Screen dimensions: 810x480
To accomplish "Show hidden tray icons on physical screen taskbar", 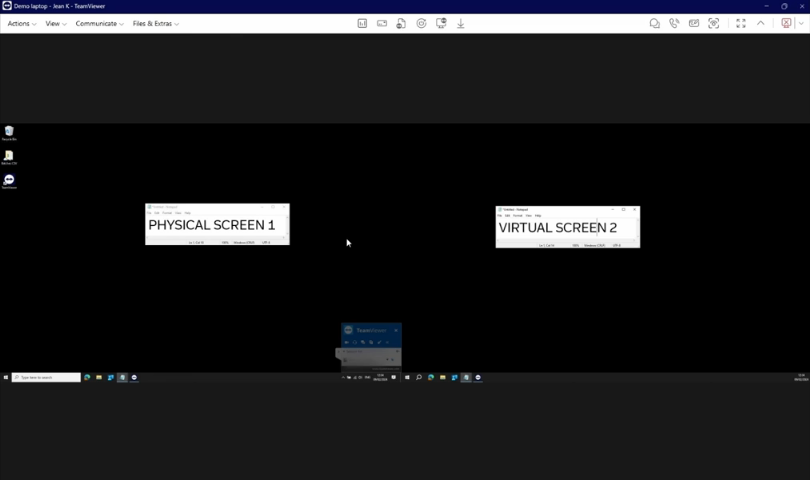I will (x=343, y=377).
